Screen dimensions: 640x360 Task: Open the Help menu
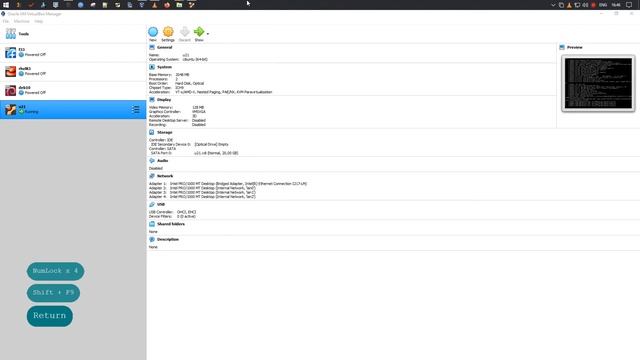coord(39,21)
